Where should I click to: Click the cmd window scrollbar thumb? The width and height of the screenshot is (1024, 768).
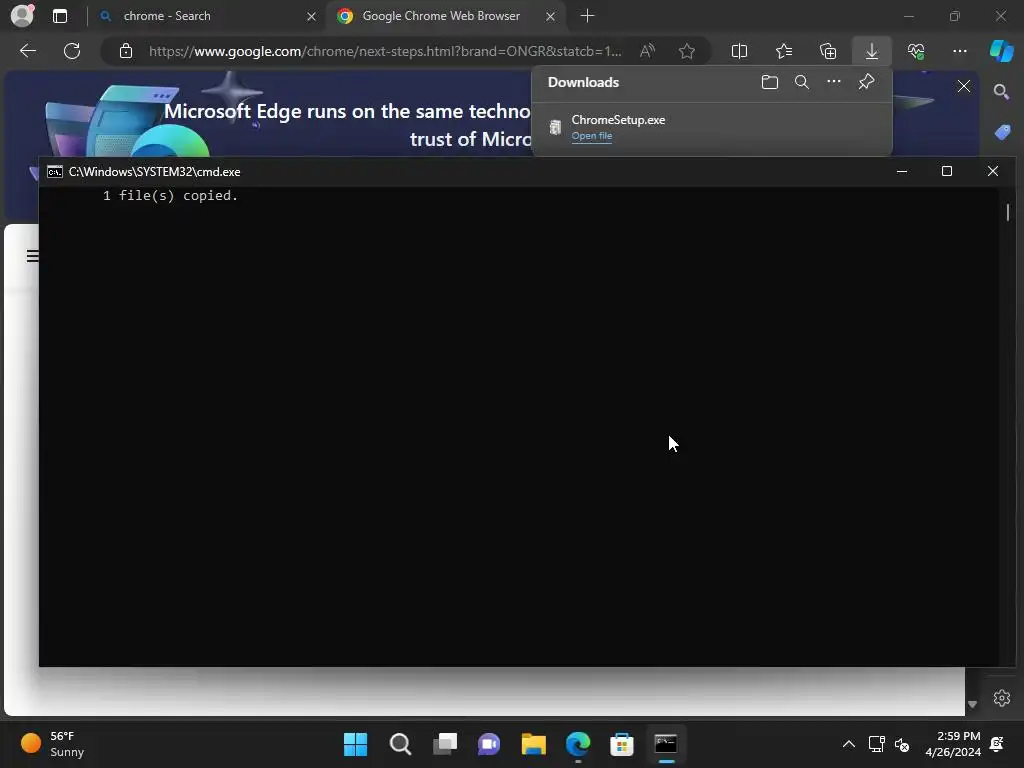pyautogui.click(x=1008, y=212)
